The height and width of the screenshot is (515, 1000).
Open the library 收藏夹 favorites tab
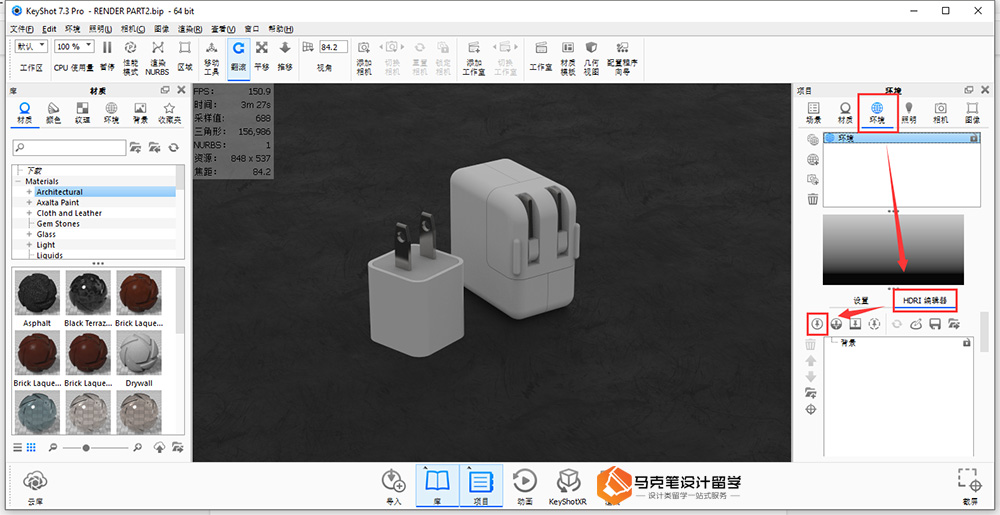169,113
